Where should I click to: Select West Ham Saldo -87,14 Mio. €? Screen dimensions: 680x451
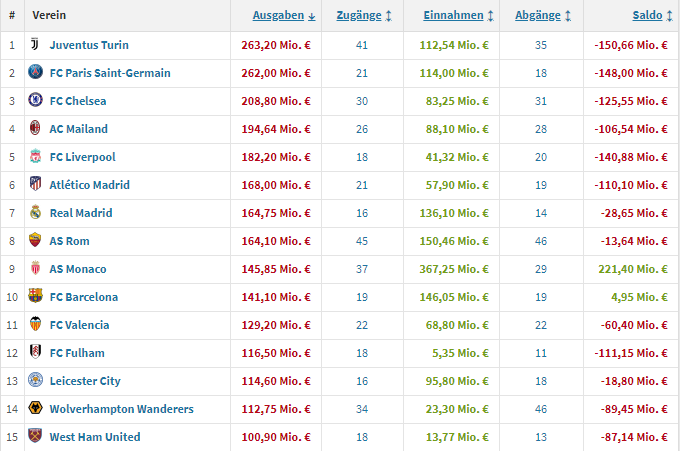[x=634, y=437]
